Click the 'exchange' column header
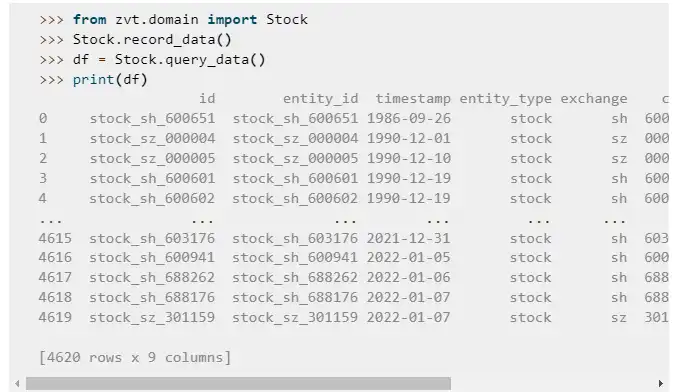The image size is (697, 392). (x=593, y=99)
